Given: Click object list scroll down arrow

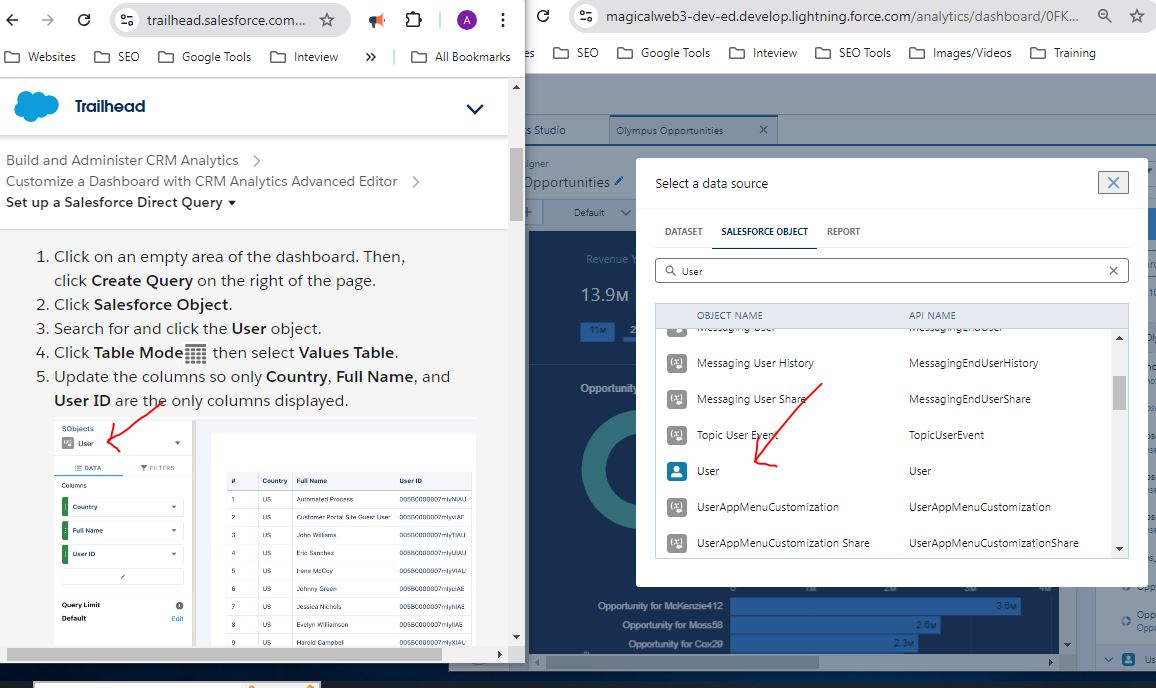Looking at the screenshot, I should pyautogui.click(x=1119, y=549).
